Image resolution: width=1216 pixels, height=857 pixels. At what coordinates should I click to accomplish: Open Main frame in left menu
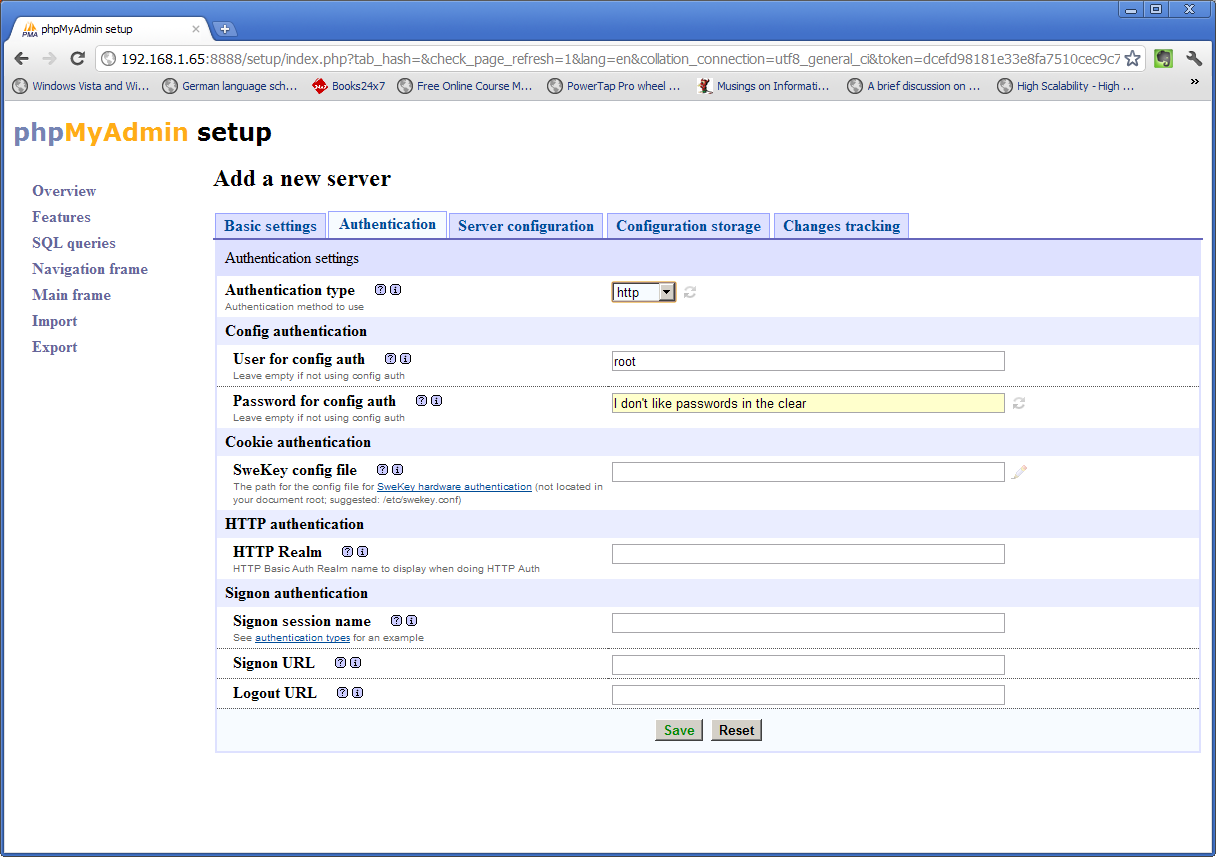pos(71,295)
